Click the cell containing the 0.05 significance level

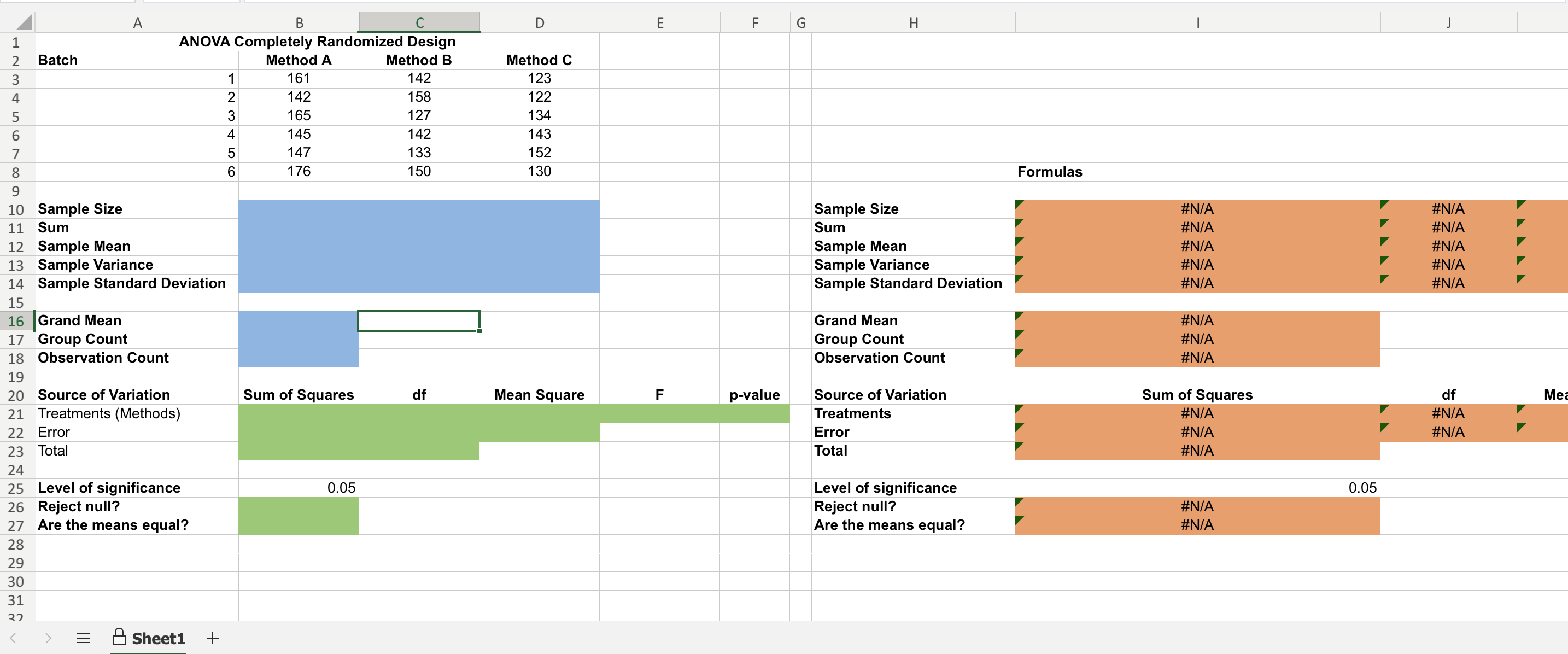point(299,487)
